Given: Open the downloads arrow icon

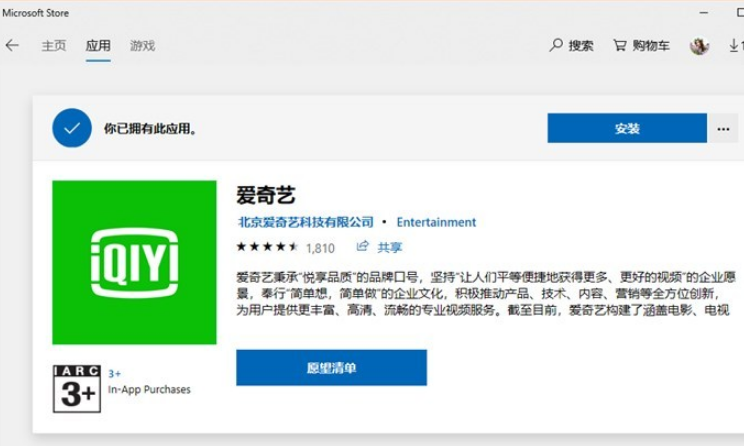Looking at the screenshot, I should pyautogui.click(x=734, y=46).
